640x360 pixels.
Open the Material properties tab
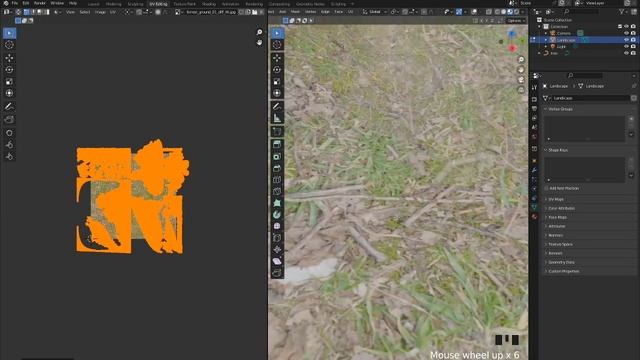[534, 217]
